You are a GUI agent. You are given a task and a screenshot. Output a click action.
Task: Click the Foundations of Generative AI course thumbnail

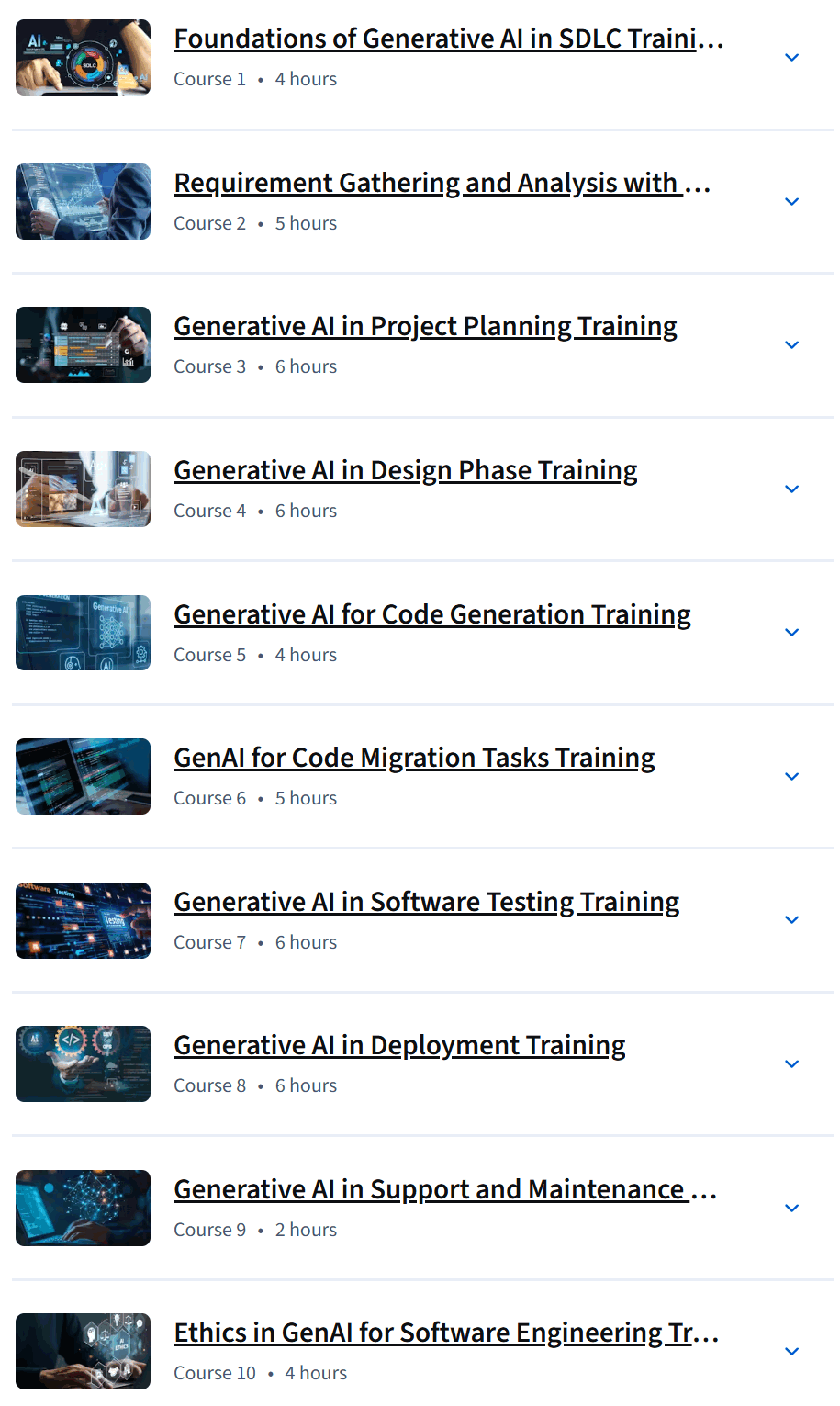pyautogui.click(x=83, y=58)
